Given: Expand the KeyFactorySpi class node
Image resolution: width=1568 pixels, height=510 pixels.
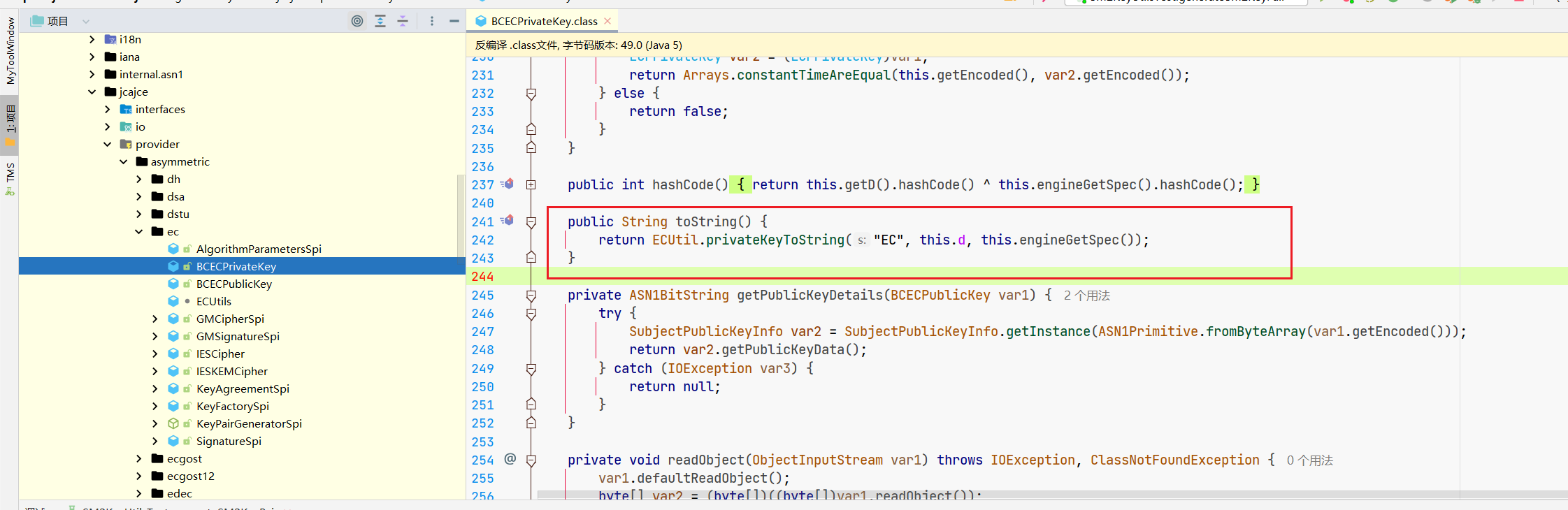Looking at the screenshot, I should (x=155, y=406).
